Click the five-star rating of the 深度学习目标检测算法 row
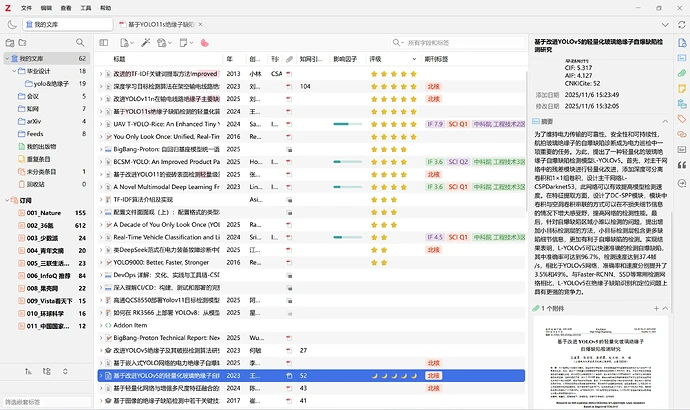Viewport: 690px width, 410px height. point(394,87)
